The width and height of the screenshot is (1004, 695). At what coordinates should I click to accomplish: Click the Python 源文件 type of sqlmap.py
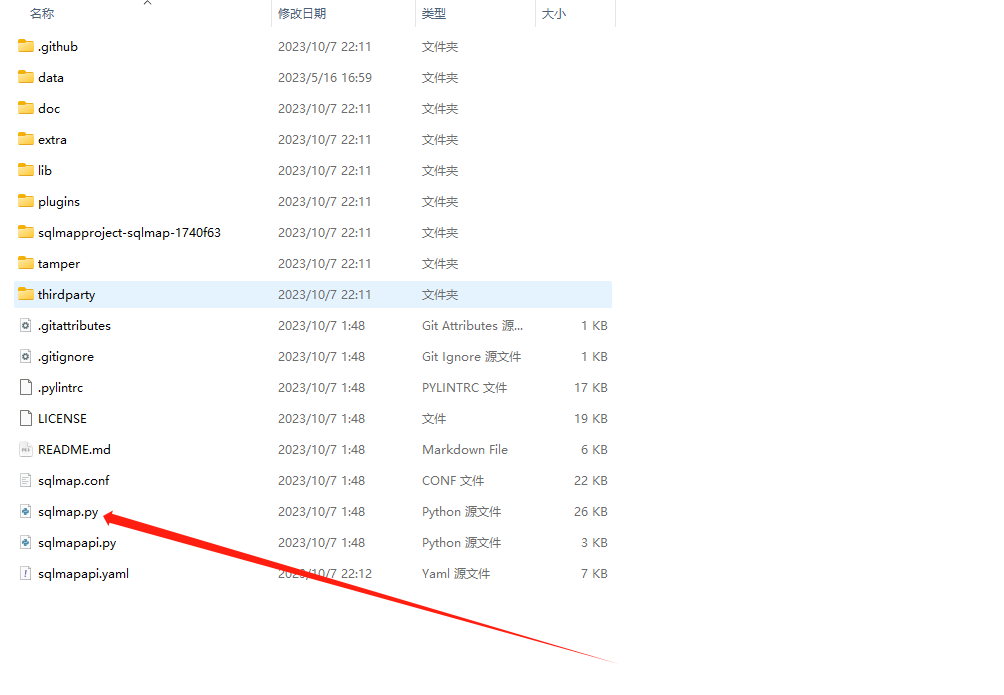(x=462, y=512)
